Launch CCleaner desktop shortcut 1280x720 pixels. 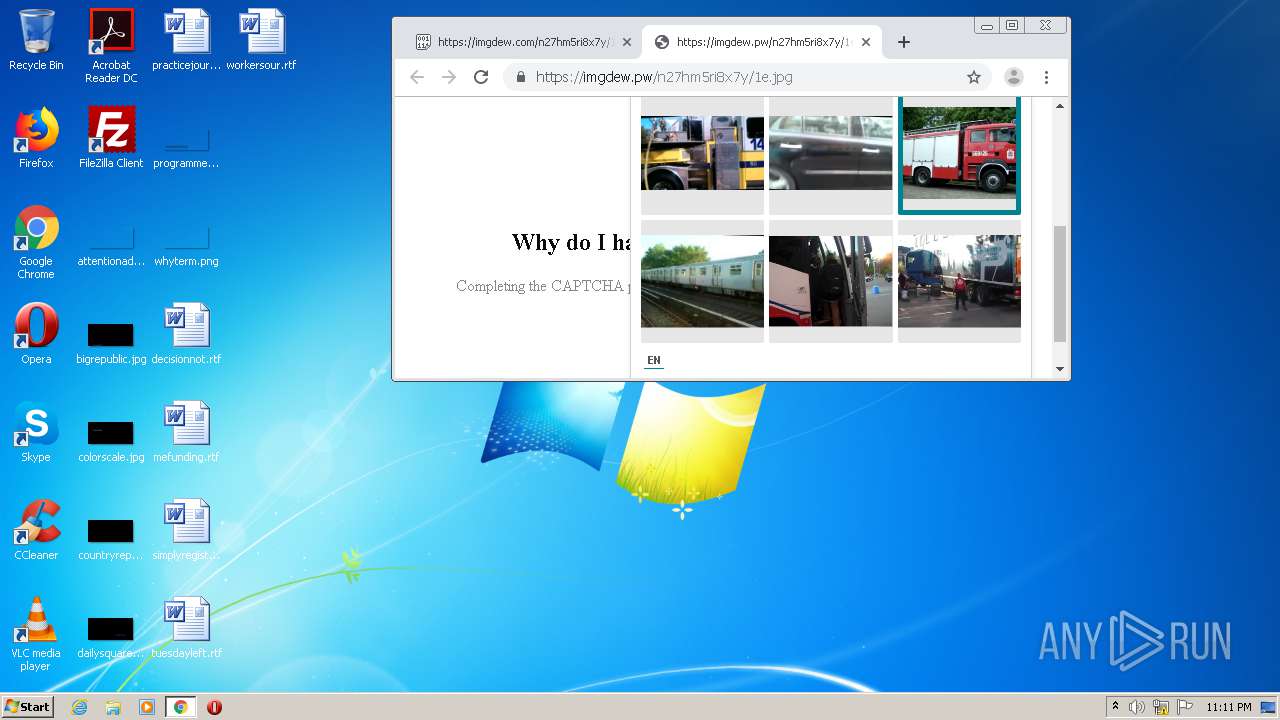point(36,530)
